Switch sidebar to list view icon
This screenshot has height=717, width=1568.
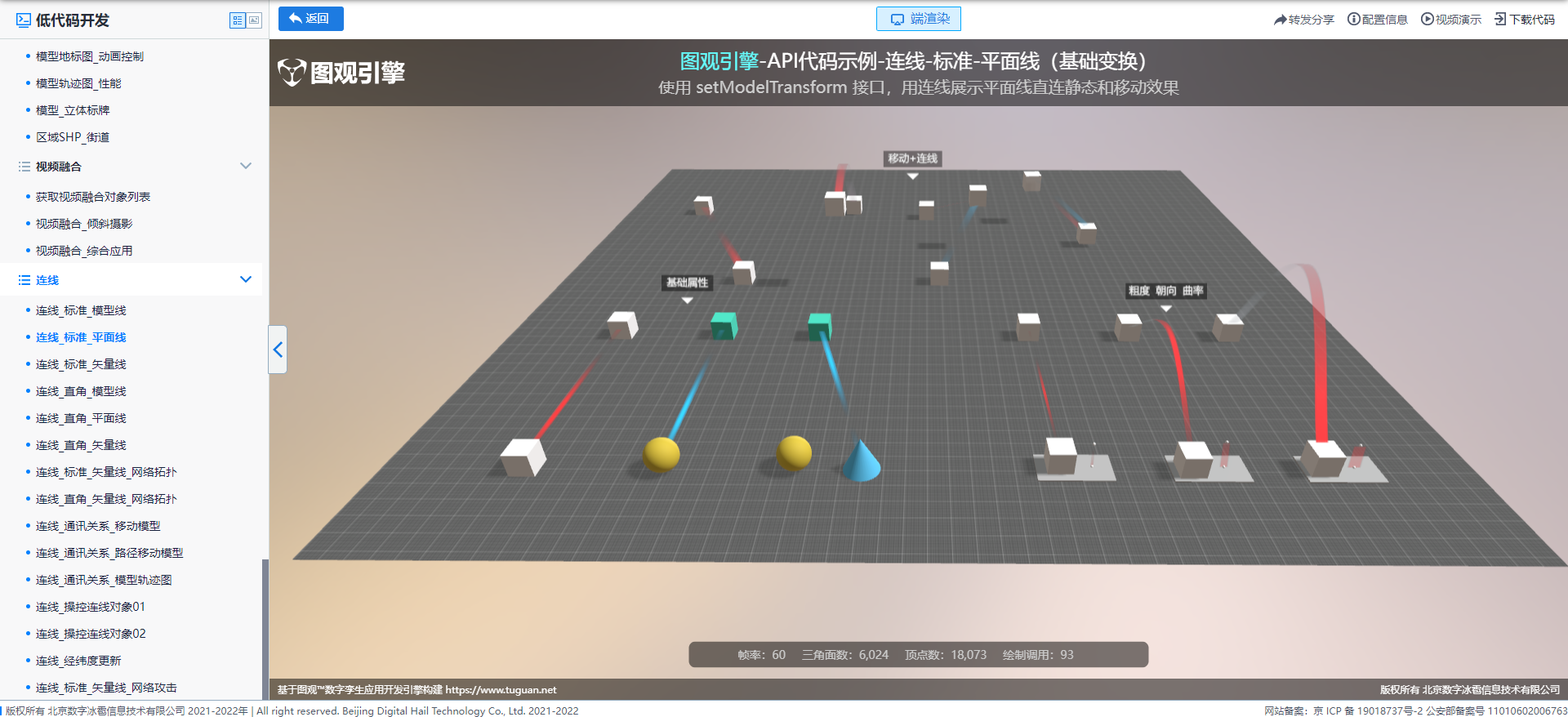tap(238, 20)
